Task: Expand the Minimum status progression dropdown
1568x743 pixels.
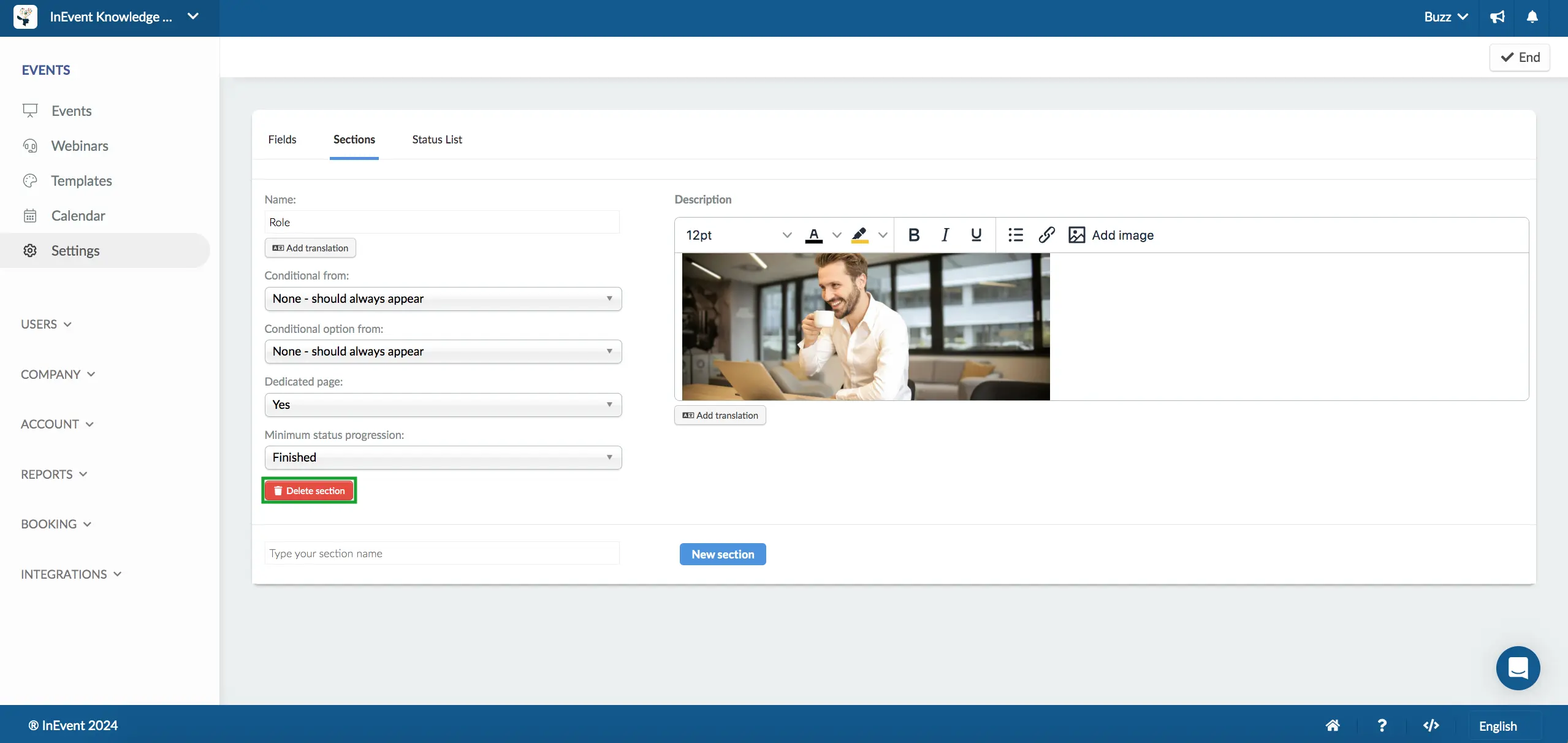Action: coord(443,457)
